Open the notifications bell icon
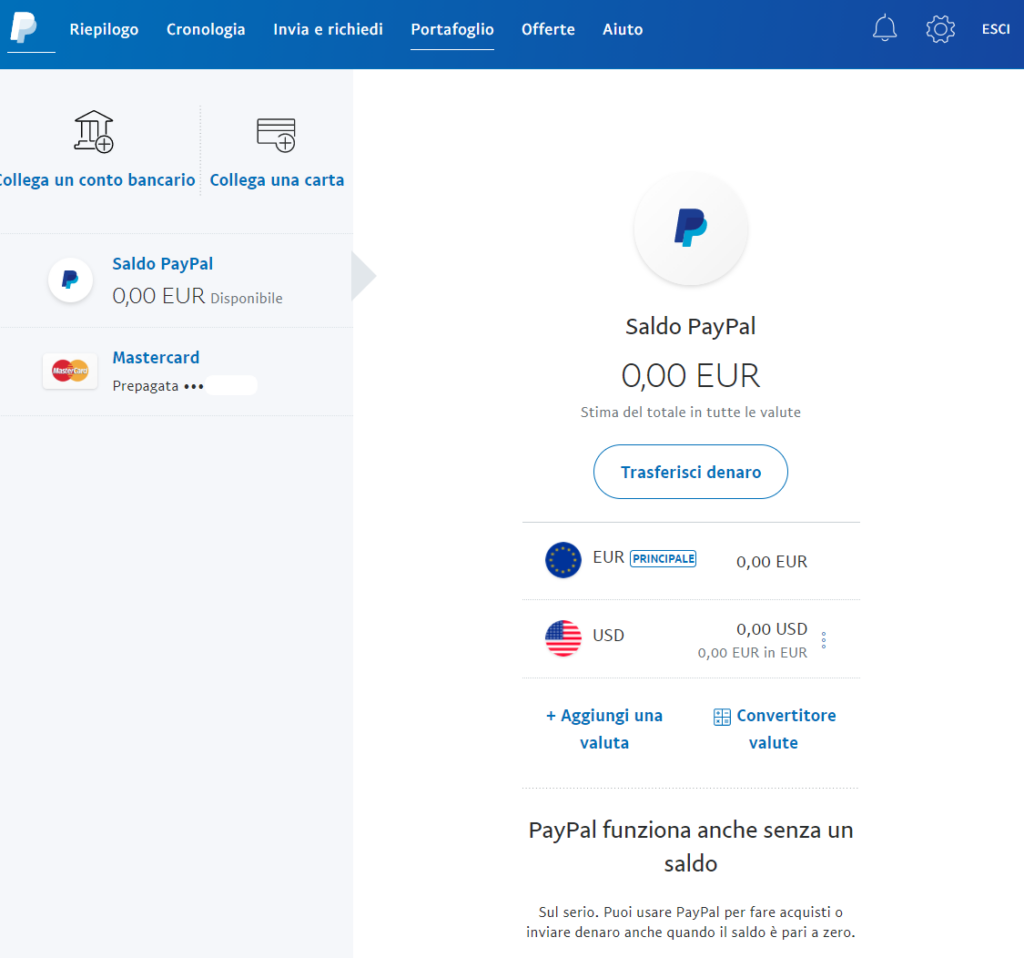 pos(885,29)
